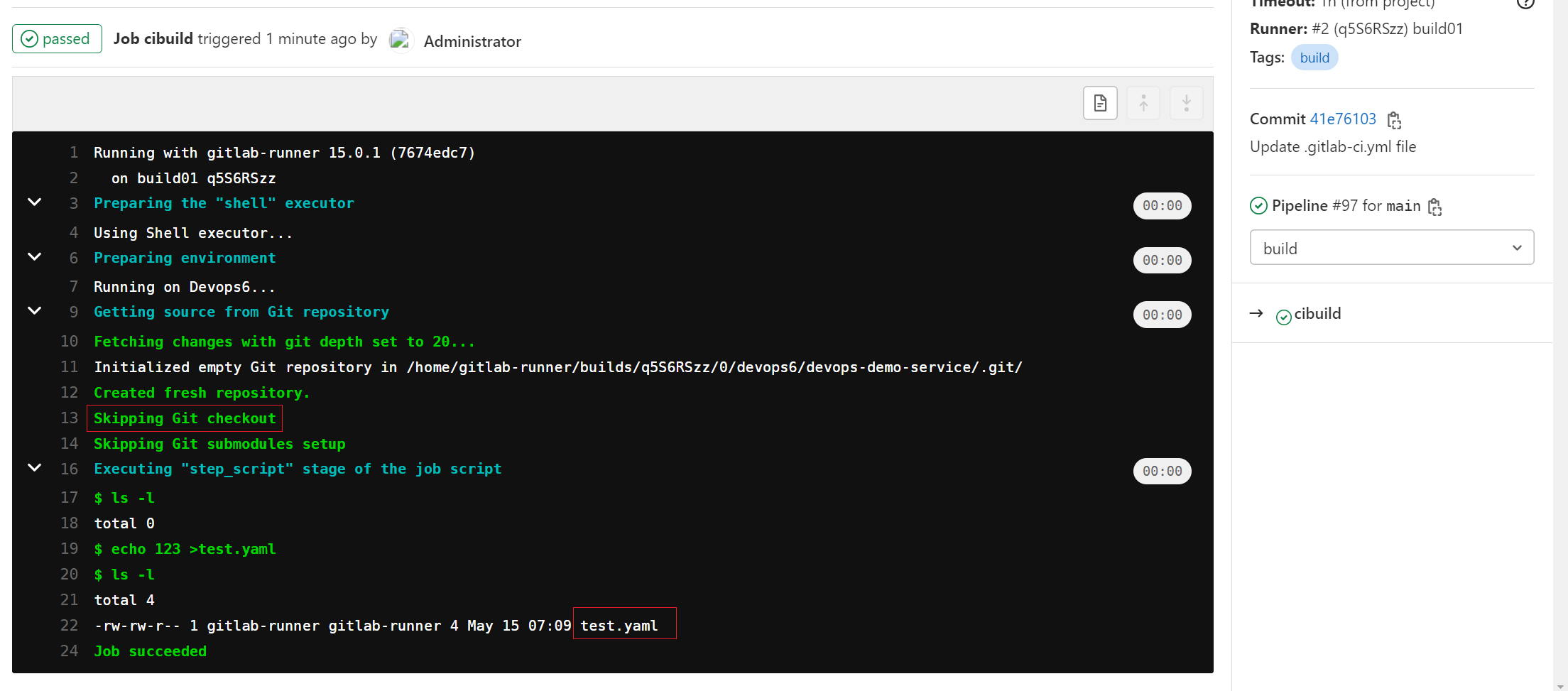Click 'Job succeeded' log text
This screenshot has width=1568, height=691.
click(x=150, y=651)
